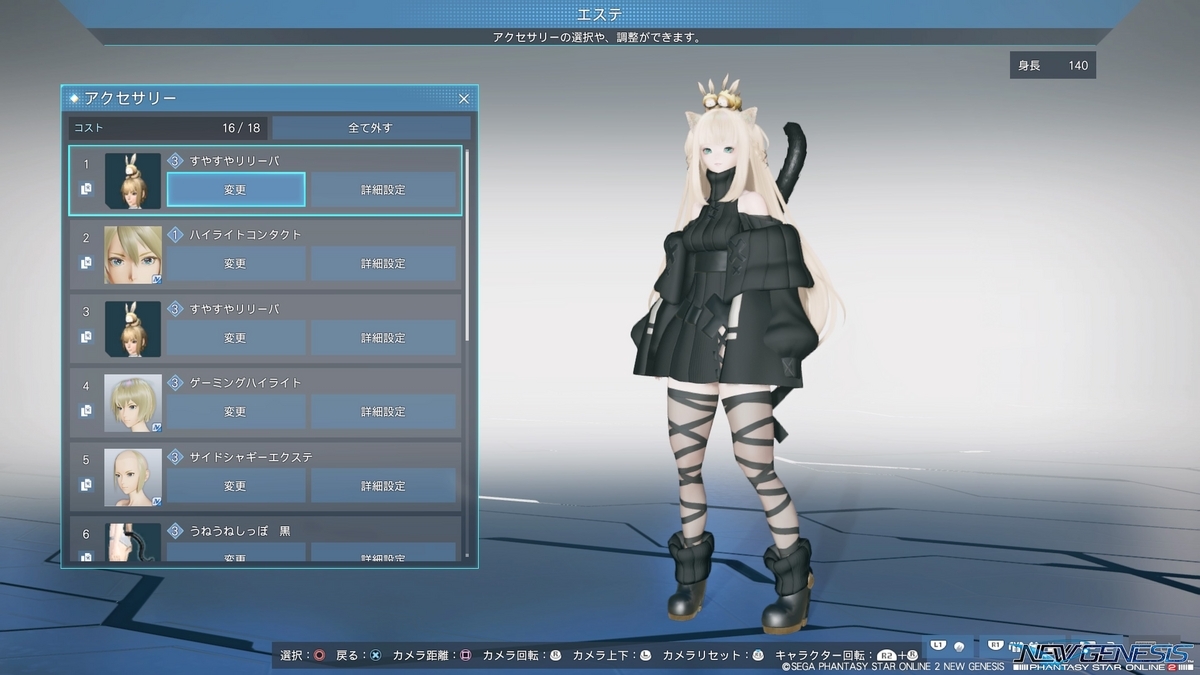Click the stick icon next to カメラ上下

click(645, 656)
